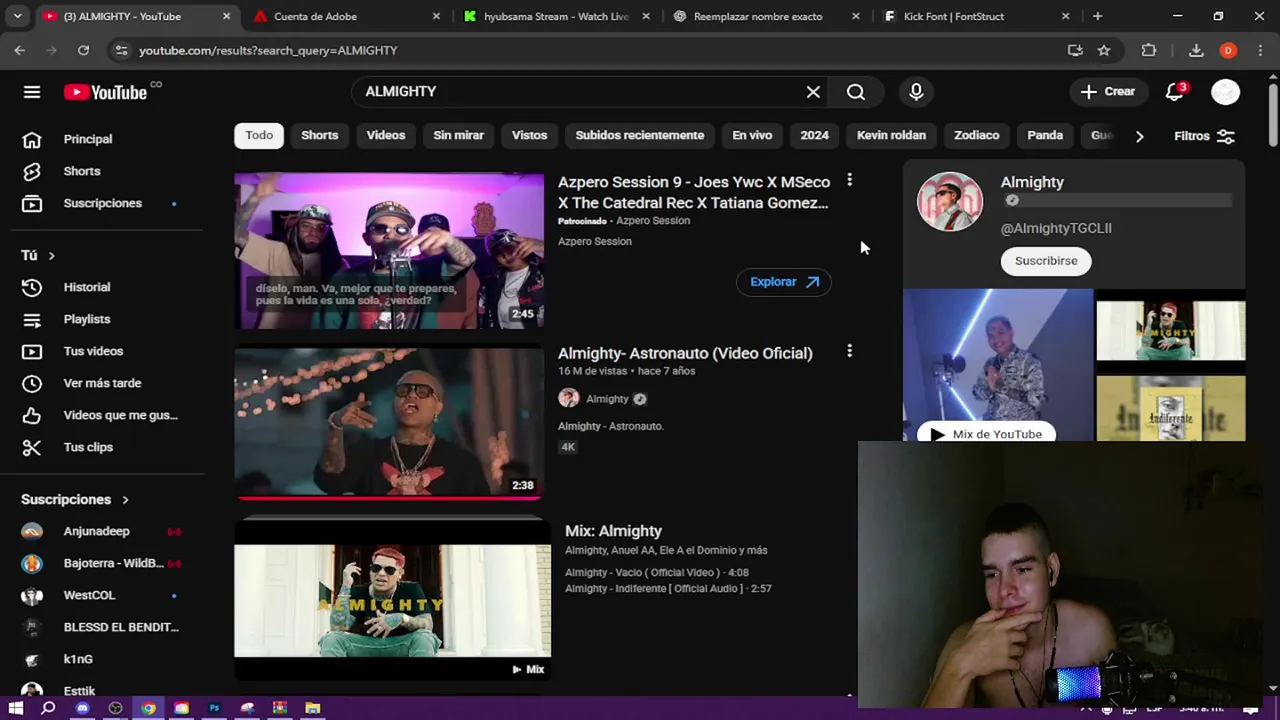Open Photoshop from the taskbar
Image resolution: width=1280 pixels, height=720 pixels.
tap(214, 708)
